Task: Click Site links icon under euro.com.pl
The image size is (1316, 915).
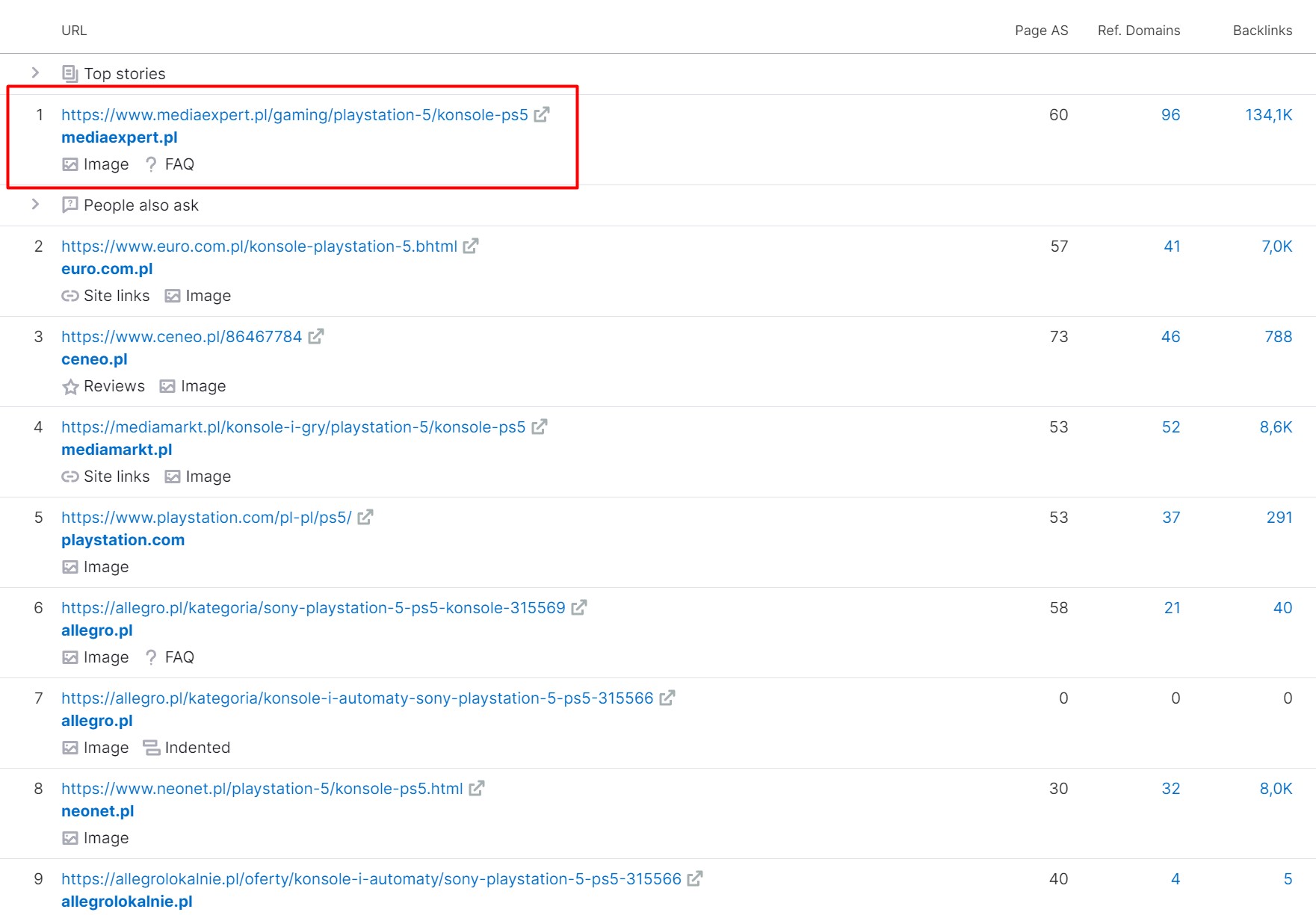Action: pos(70,296)
